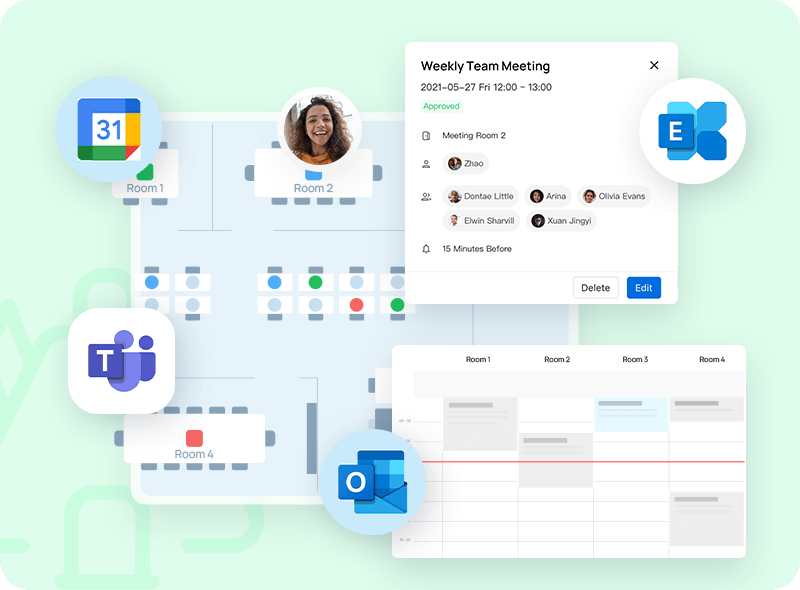This screenshot has height=590, width=800.
Task: Select the Room 2 column header in schedule
Action: pyautogui.click(x=557, y=360)
